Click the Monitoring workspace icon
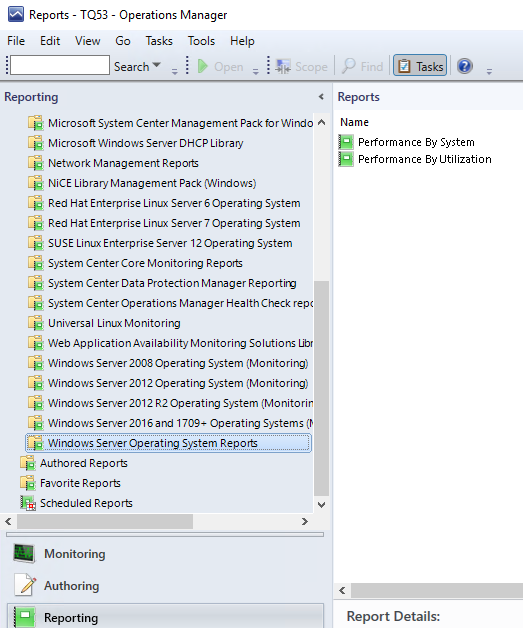 pos(24,554)
